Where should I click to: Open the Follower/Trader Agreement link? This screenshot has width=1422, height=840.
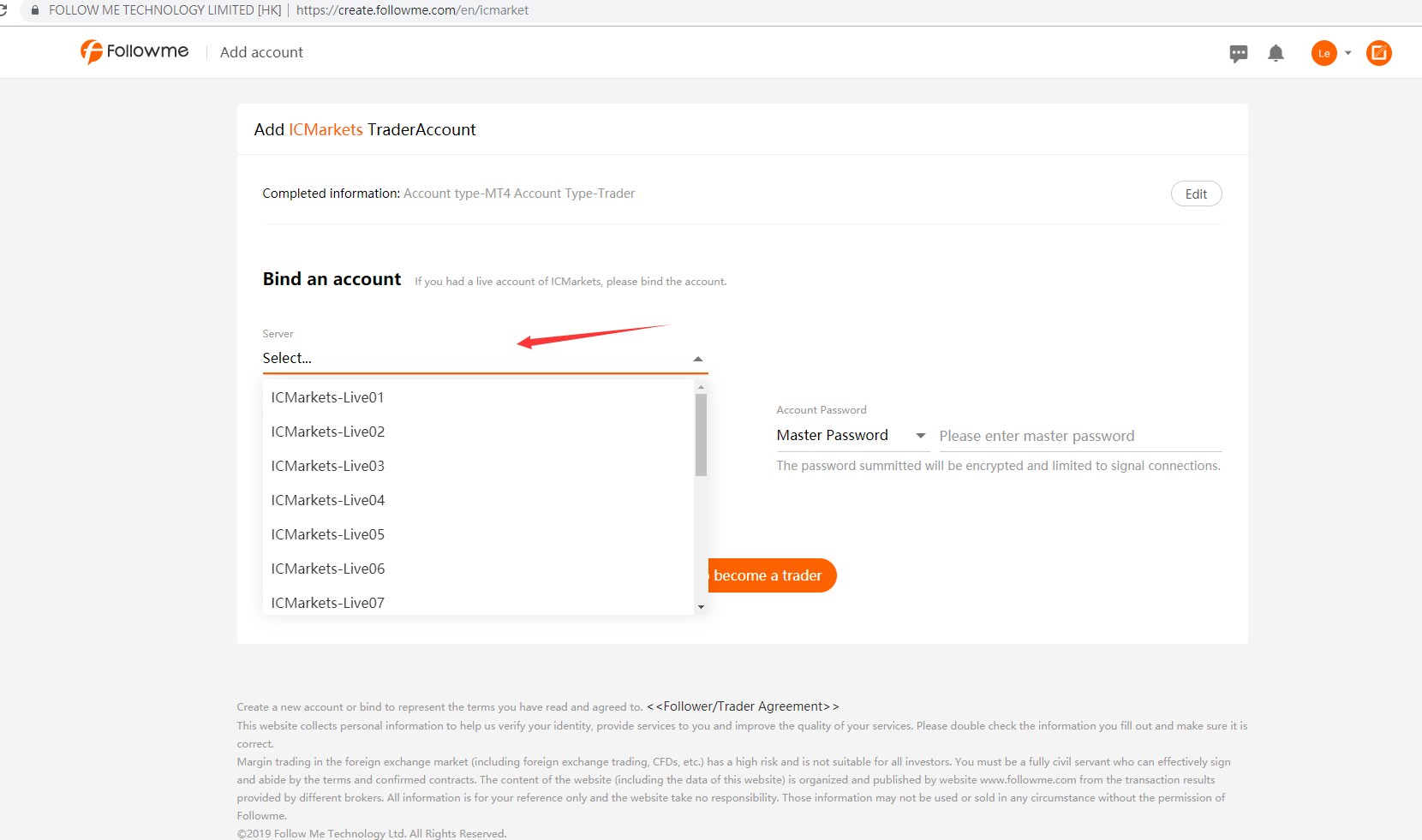(x=743, y=706)
